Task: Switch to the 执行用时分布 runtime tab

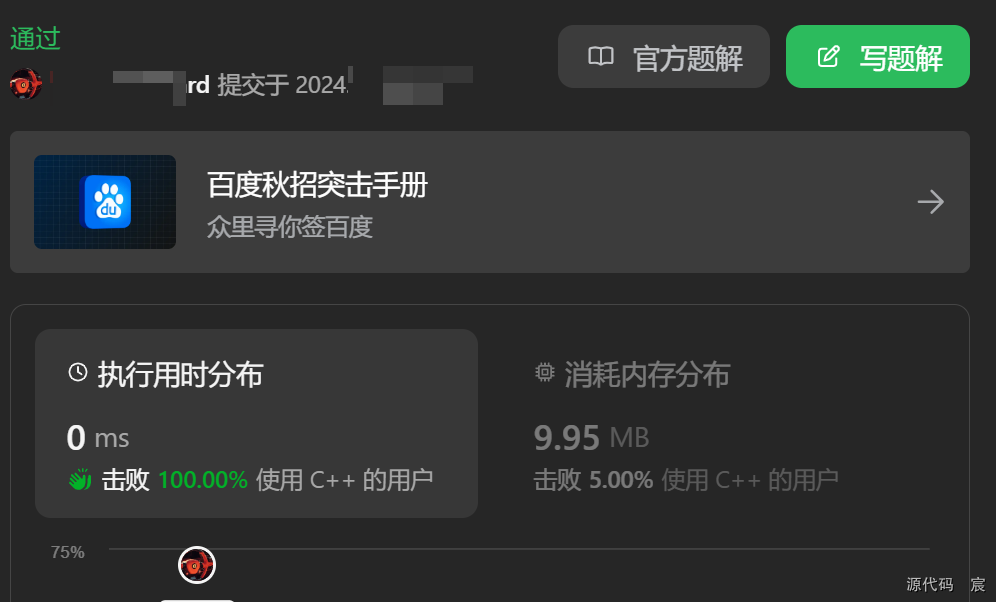Action: pos(256,423)
